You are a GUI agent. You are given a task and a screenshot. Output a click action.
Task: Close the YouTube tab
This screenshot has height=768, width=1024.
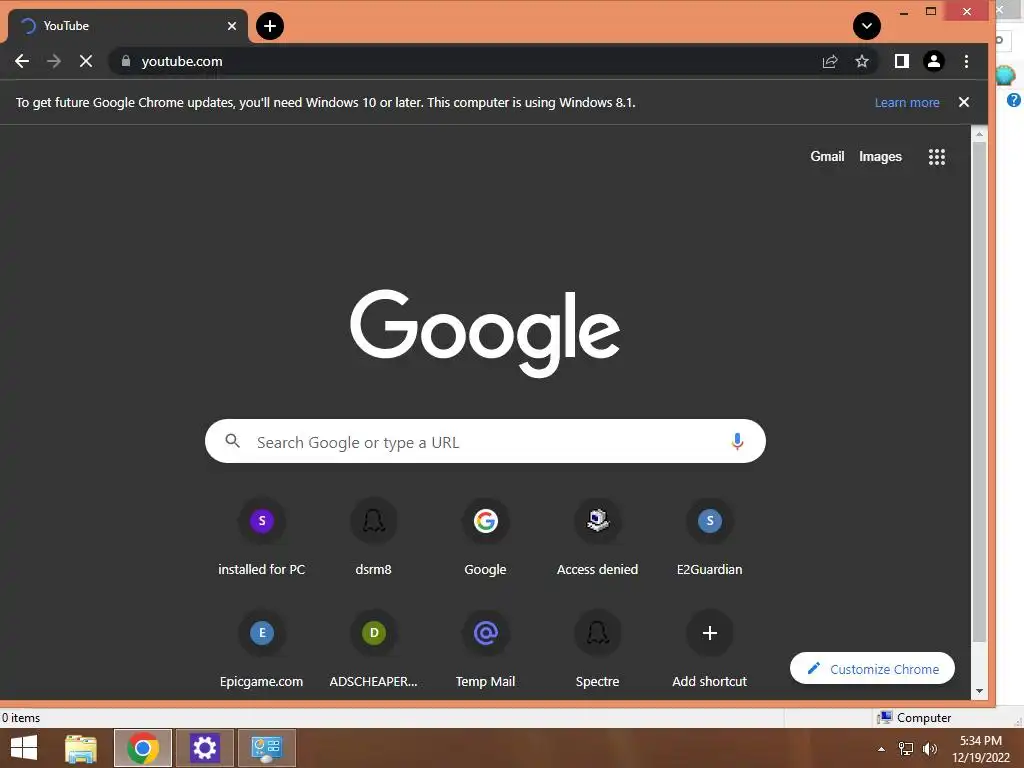pos(232,26)
